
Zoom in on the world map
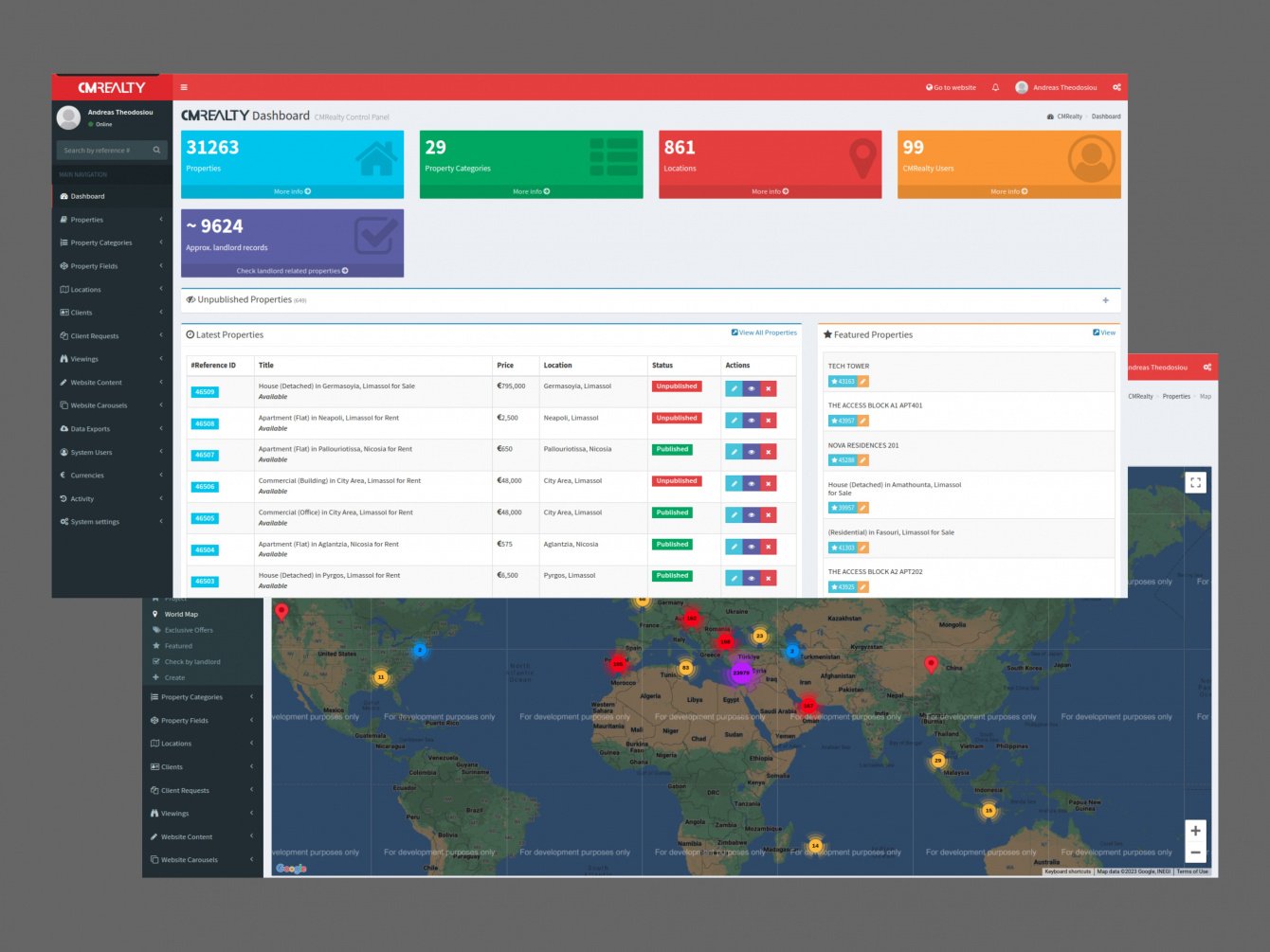[1195, 831]
